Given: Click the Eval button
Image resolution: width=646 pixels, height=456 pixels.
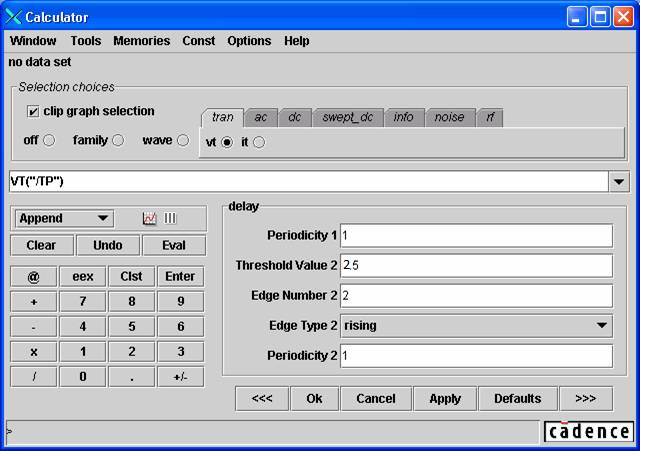Looking at the screenshot, I should 174,245.
